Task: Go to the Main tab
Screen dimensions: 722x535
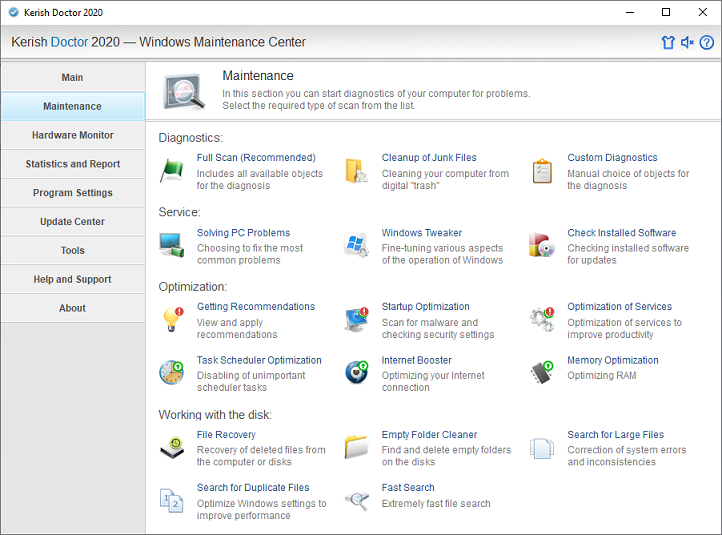Action: pyautogui.click(x=72, y=77)
